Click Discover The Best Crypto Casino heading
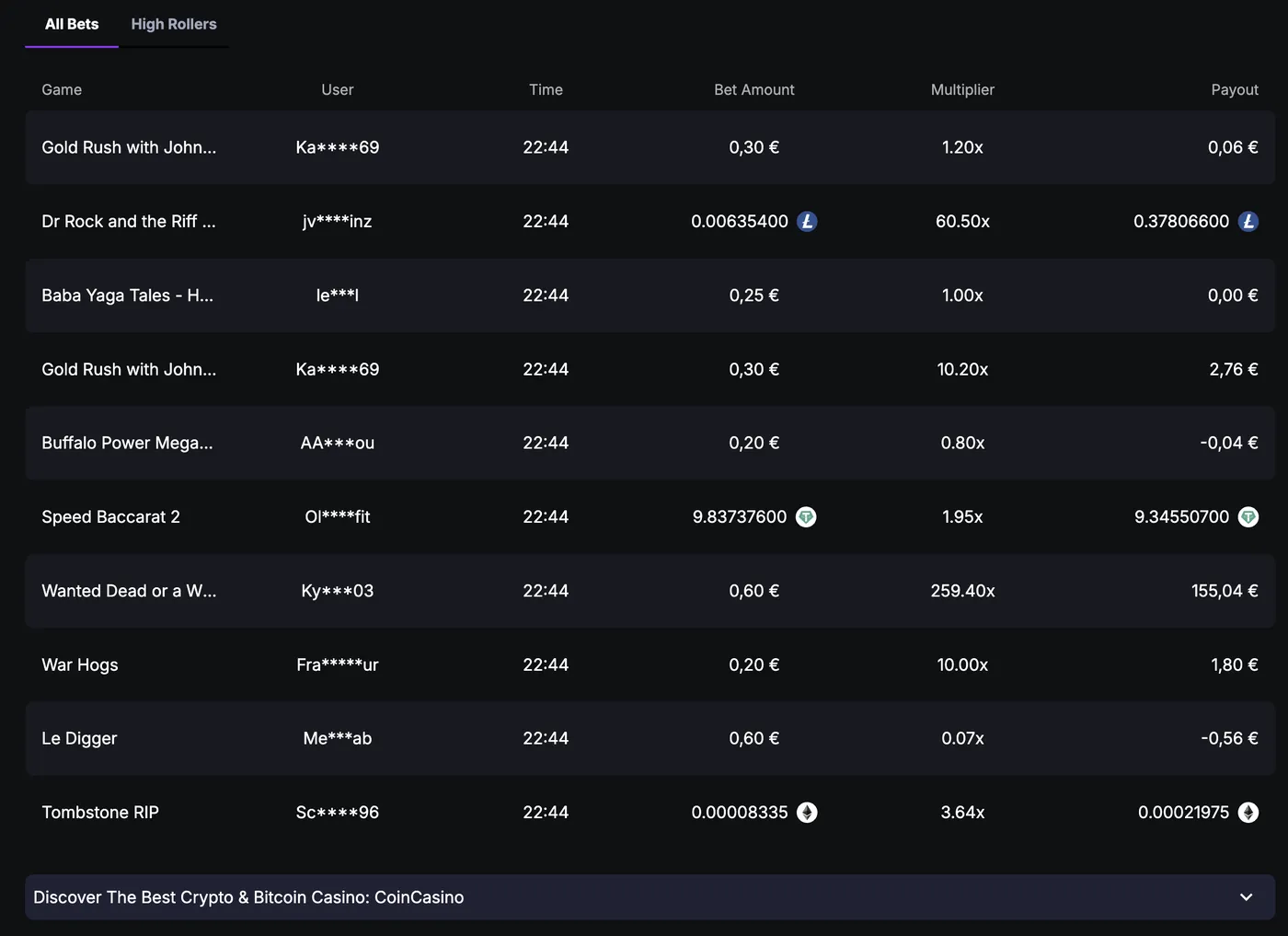Screen dimensions: 1288x936 248,897
